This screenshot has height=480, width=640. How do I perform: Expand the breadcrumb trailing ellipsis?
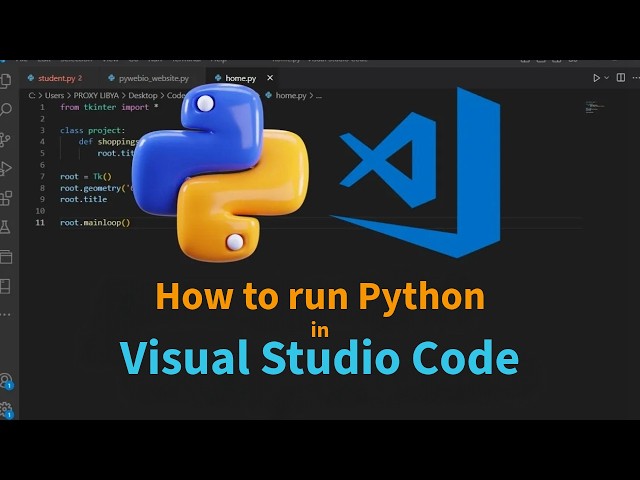319,96
